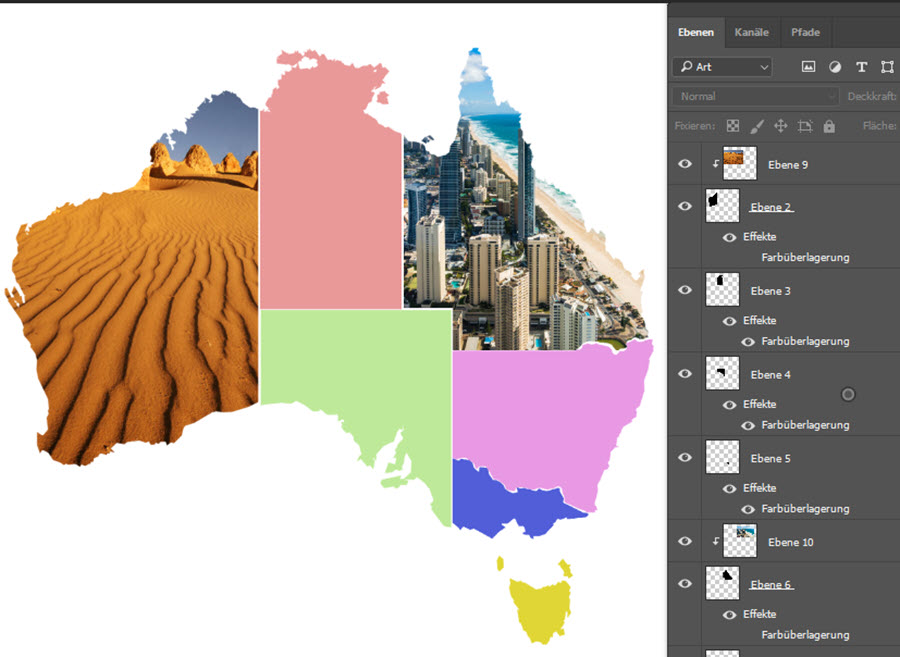
Task: Open the Art filter type dropdown
Action: [722, 67]
